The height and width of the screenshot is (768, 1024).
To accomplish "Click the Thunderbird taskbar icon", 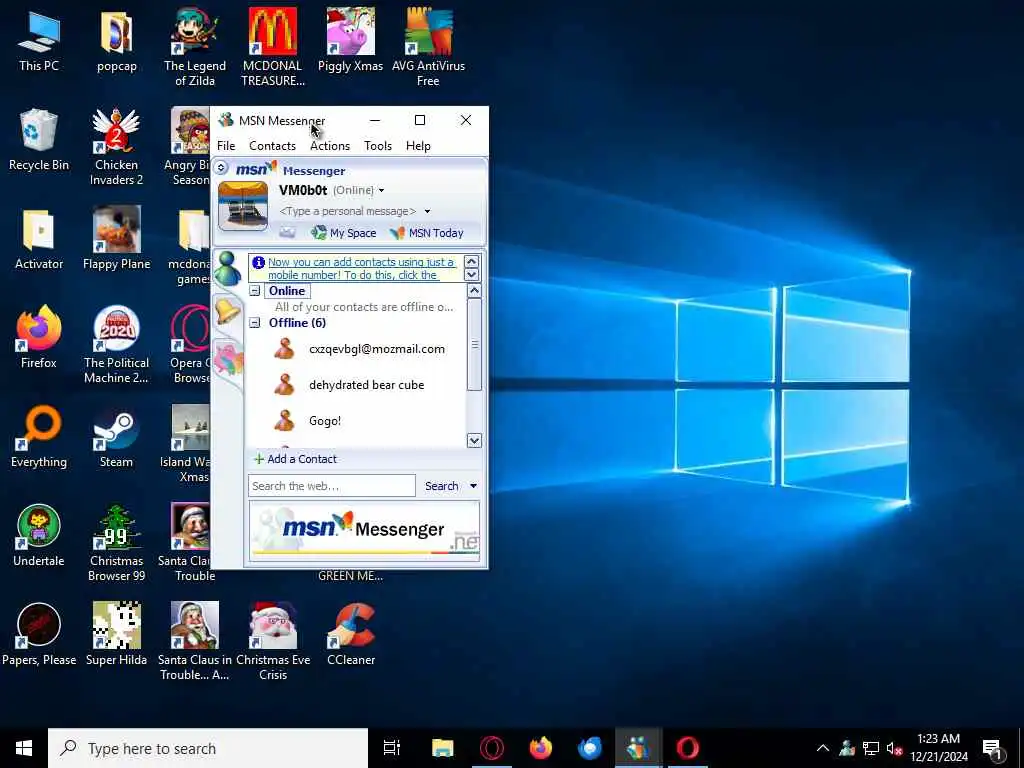I will (x=590, y=748).
